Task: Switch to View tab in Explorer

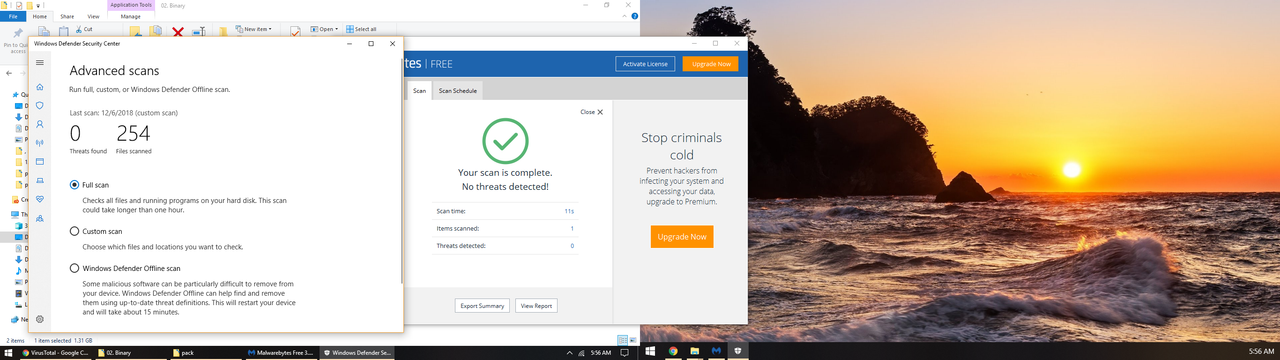Action: coord(93,17)
